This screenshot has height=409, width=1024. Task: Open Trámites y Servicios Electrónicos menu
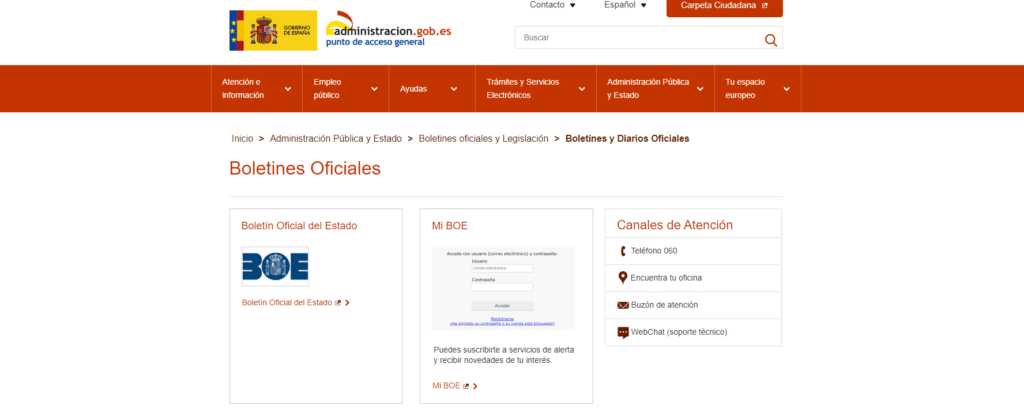(536, 89)
